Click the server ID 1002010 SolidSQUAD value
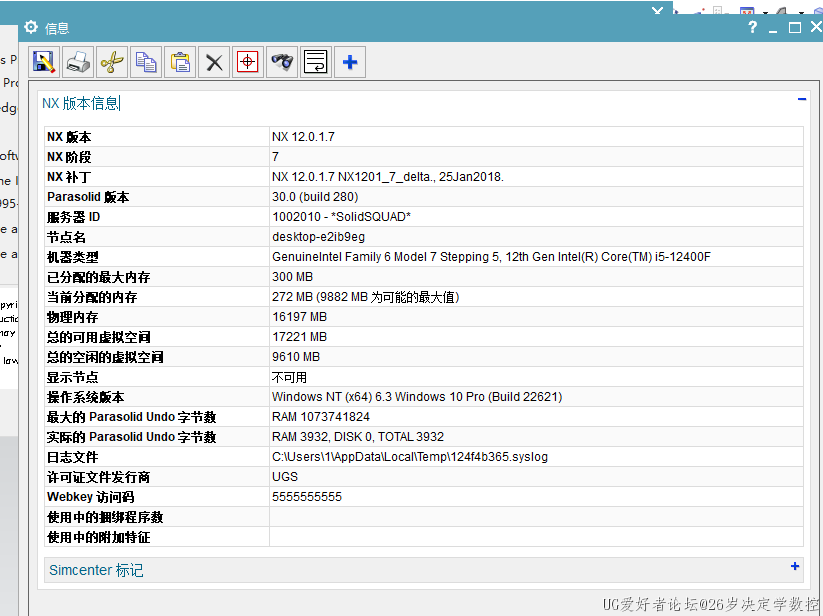Screen dimensions: 823x616 pos(341,217)
